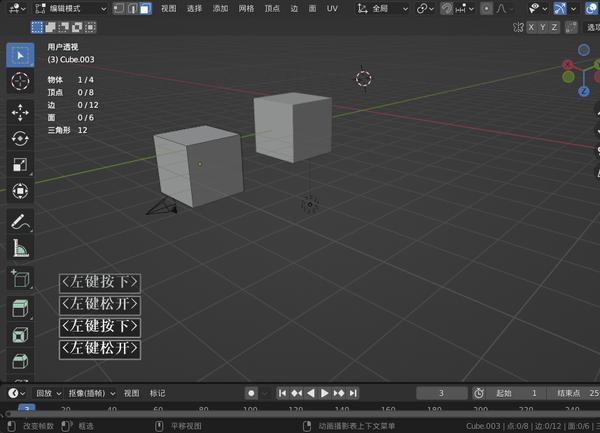Toggle viewport overlays display
600x433 pixels.
592,8
